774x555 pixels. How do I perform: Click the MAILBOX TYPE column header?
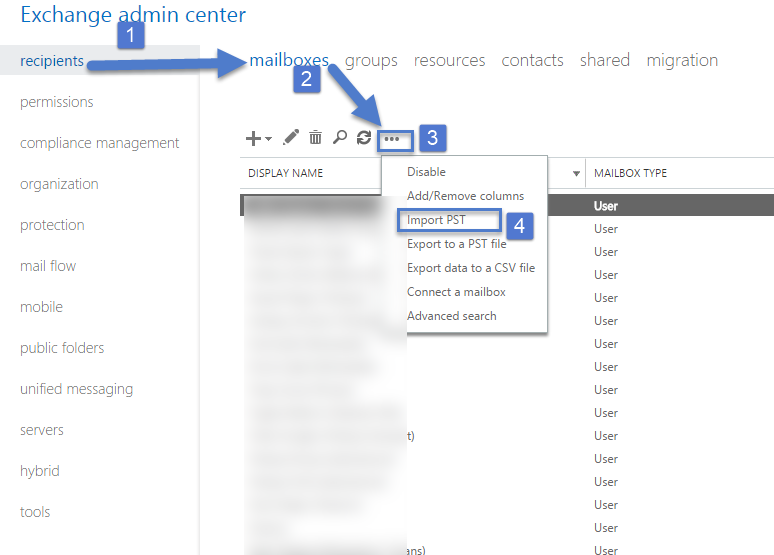(630, 173)
